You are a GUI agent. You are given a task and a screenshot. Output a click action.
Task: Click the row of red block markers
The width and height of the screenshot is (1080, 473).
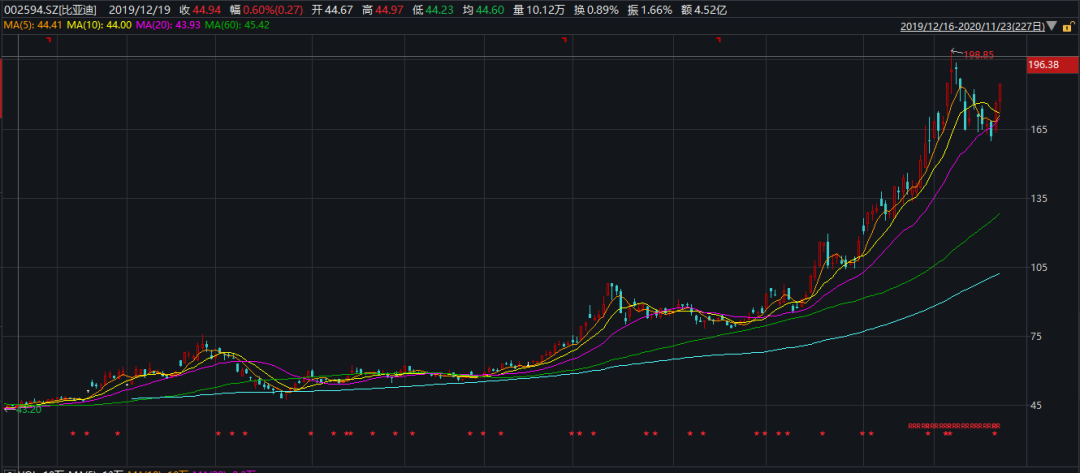[953, 425]
